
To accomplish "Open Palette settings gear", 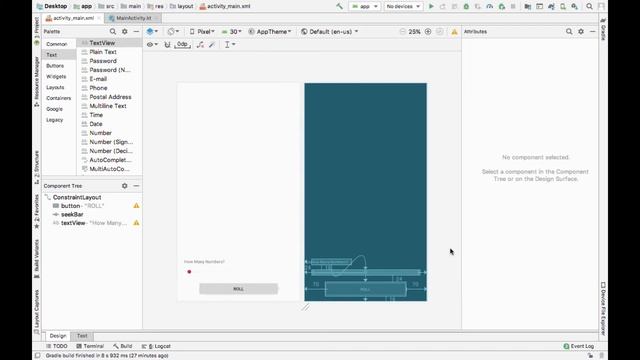I will point(124,31).
